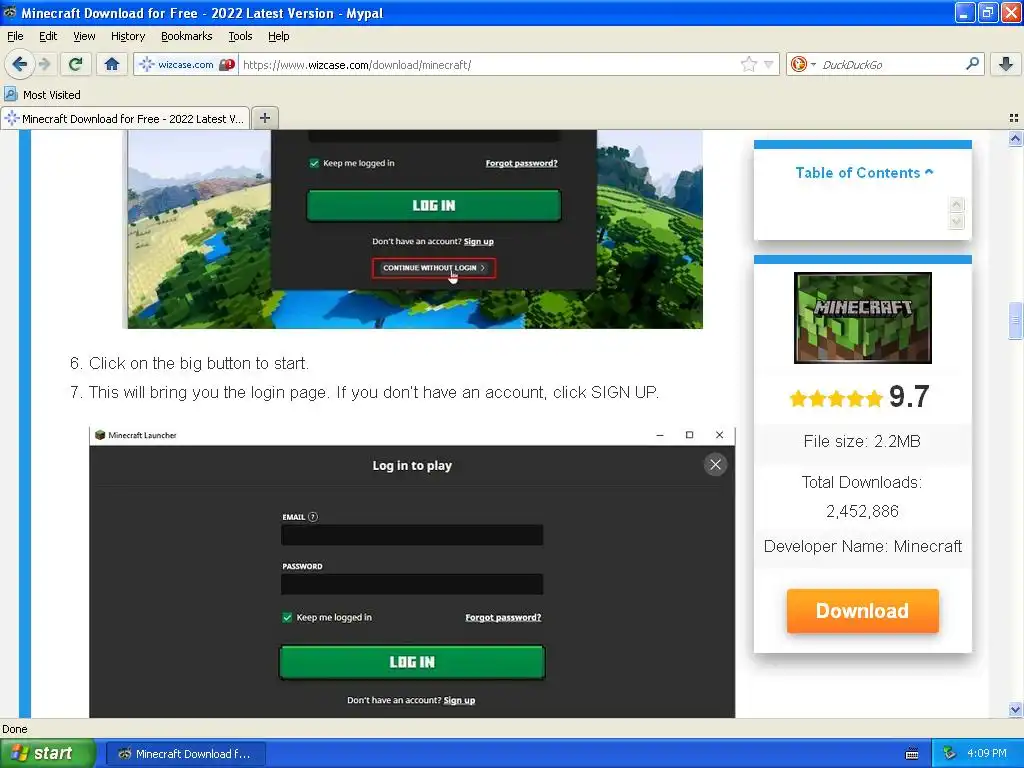The height and width of the screenshot is (768, 1024).
Task: Click red blocked-content badge beside wizcase.com
Action: [x=227, y=64]
